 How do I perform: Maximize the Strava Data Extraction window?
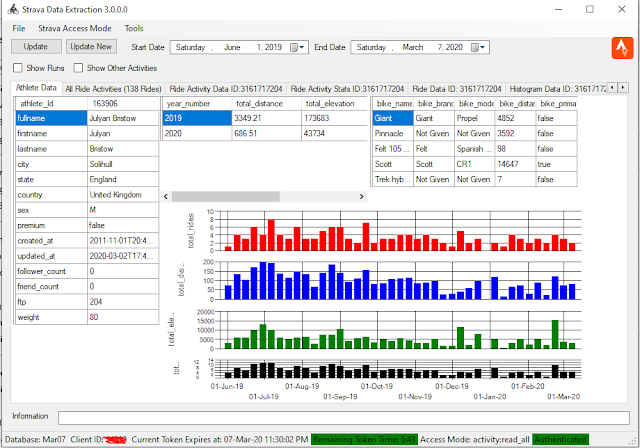coord(590,9)
